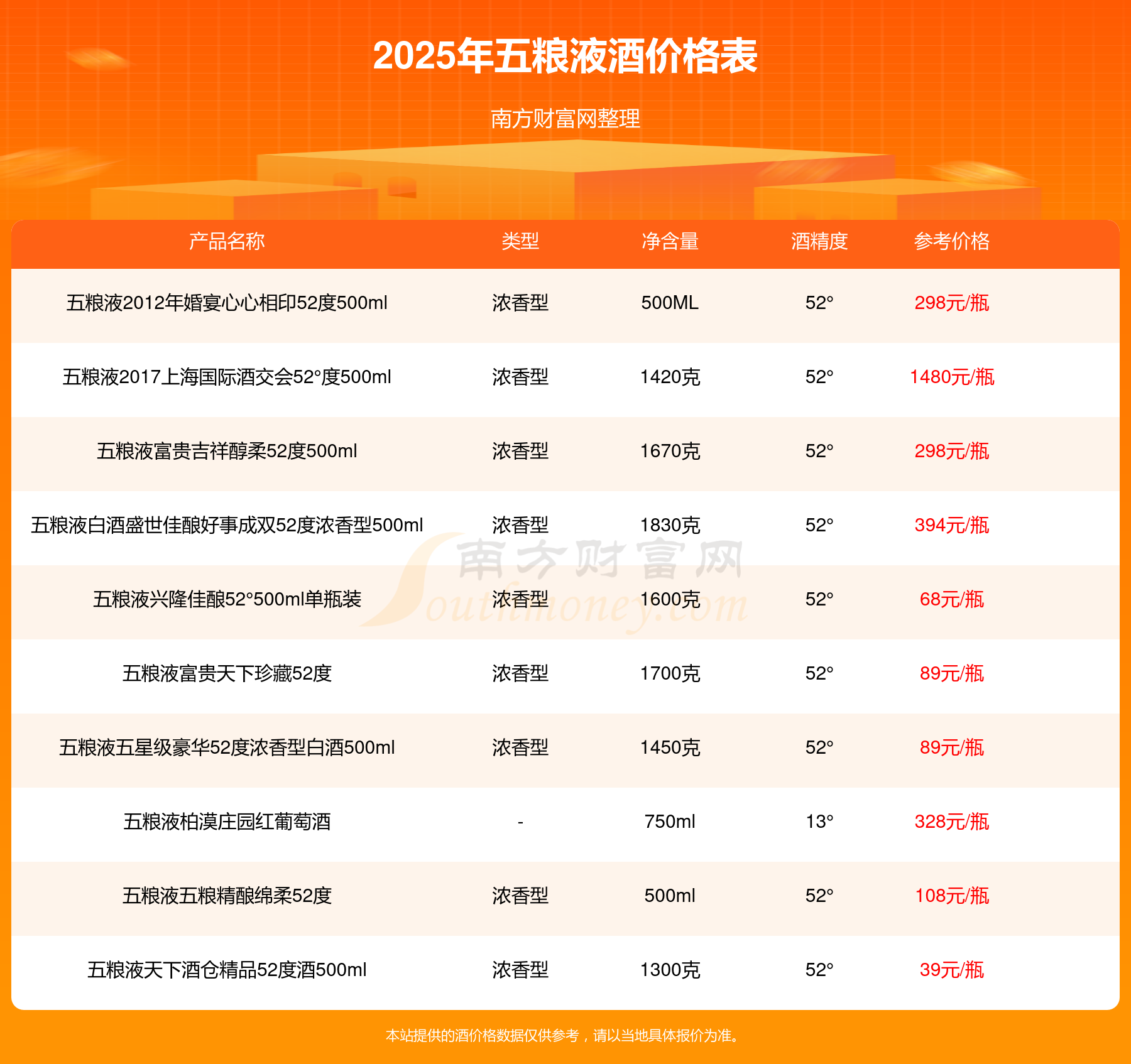
Task: Click the title 2025年五粮液酒价格表
Action: 565,57
